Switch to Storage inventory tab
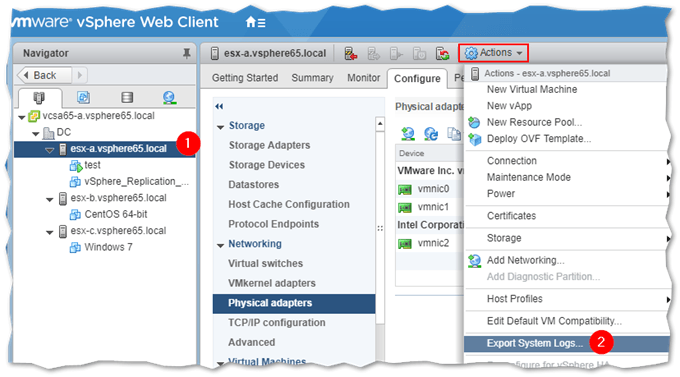Image resolution: width=680 pixels, height=377 pixels. (127, 97)
